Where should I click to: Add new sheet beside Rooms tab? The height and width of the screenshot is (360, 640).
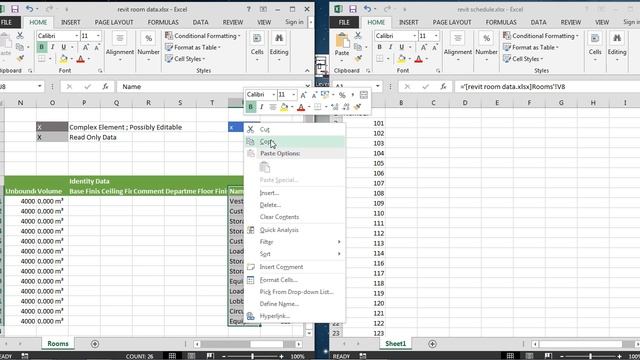point(95,344)
